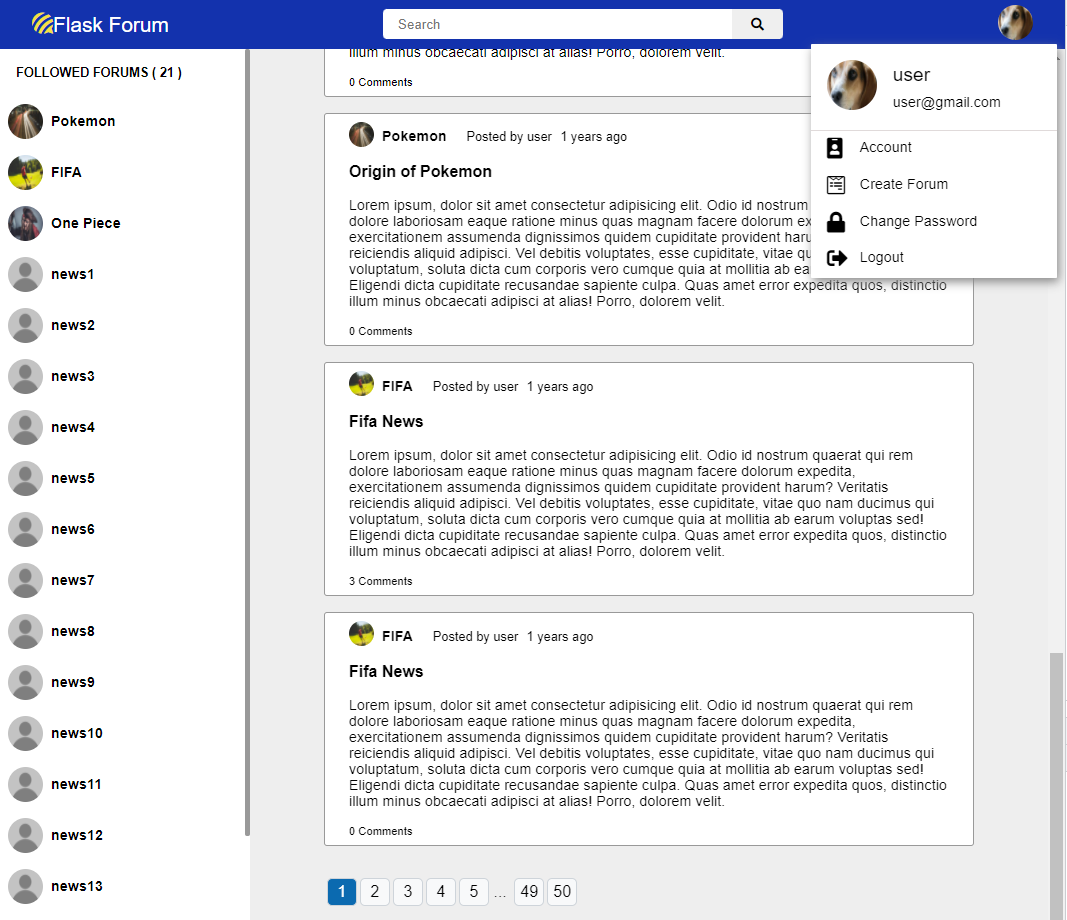Toggle the user avatar menu in header

[x=1015, y=23]
